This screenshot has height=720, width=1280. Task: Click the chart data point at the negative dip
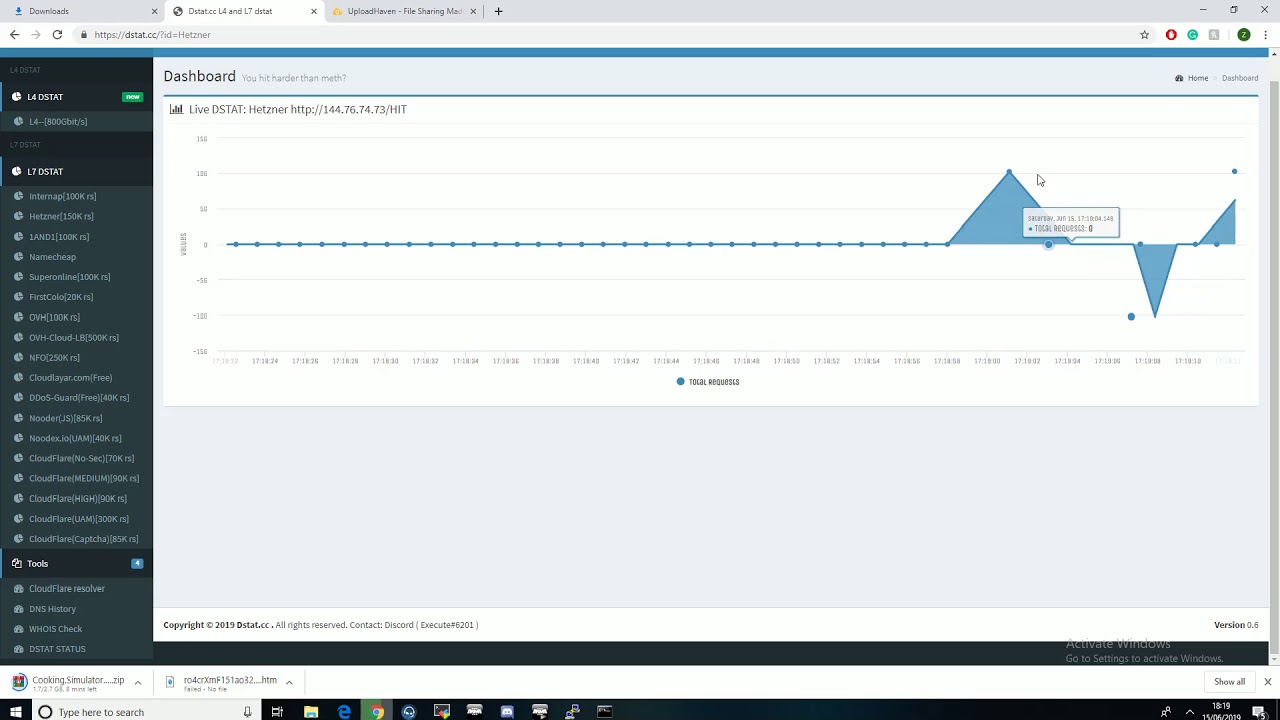(x=1131, y=317)
